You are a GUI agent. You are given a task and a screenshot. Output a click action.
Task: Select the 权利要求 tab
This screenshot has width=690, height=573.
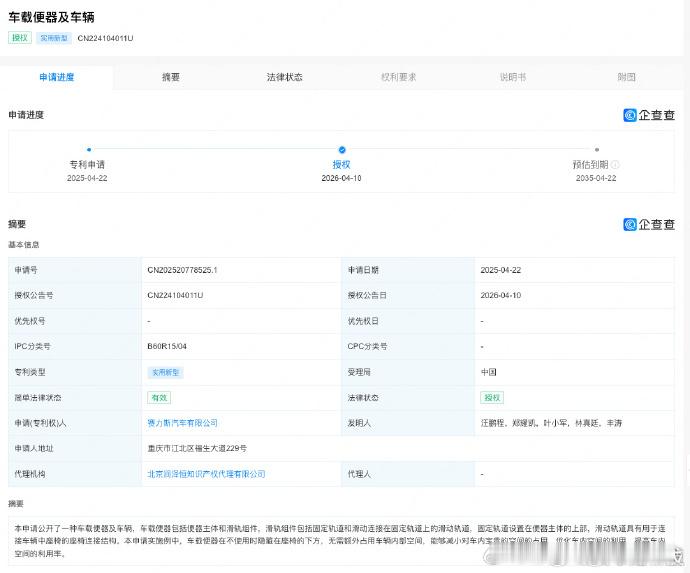tap(398, 77)
